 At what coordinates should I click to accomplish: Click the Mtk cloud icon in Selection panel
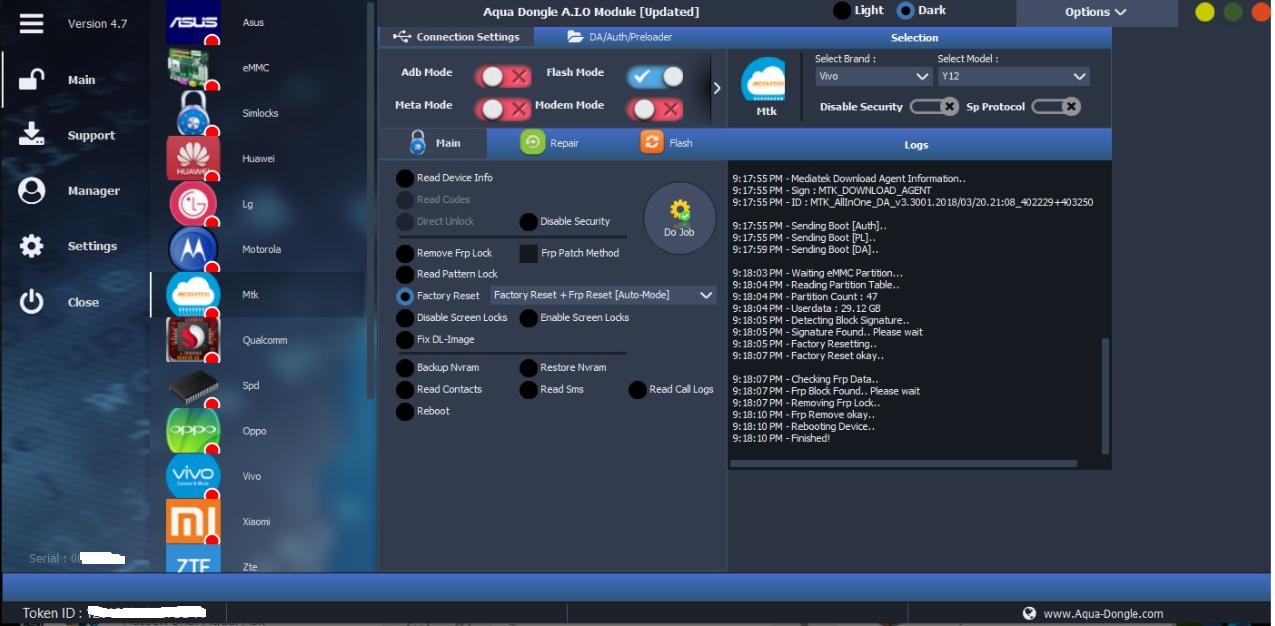(763, 80)
